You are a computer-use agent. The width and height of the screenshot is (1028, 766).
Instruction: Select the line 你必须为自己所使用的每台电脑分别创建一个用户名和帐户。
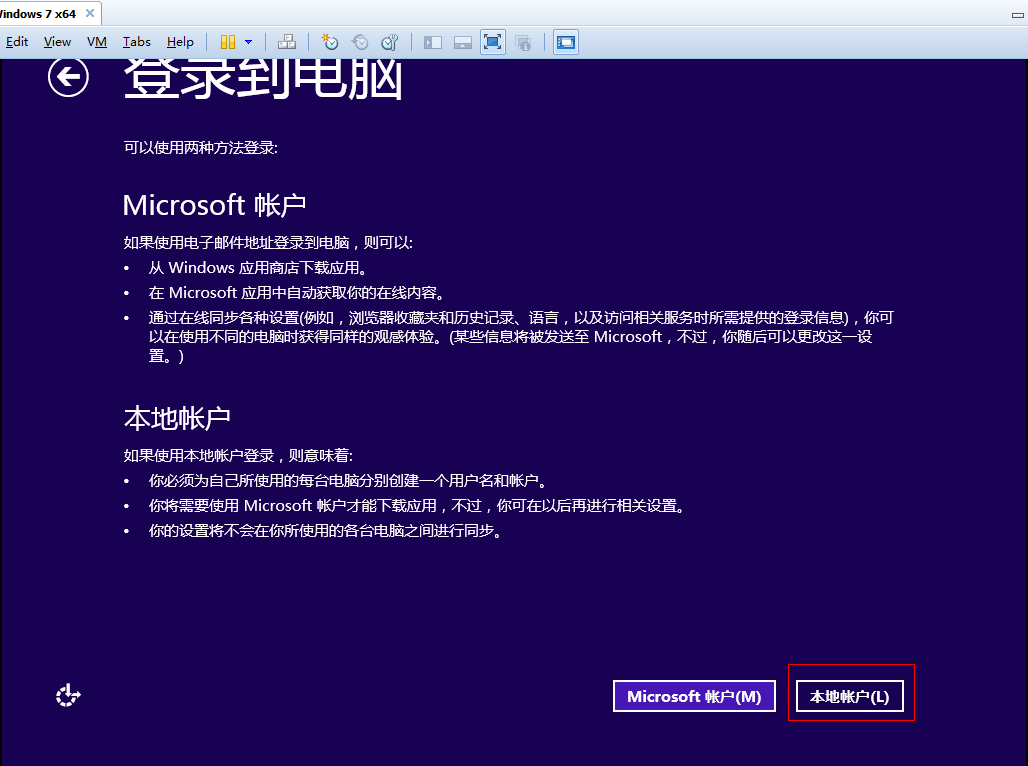tap(348, 481)
